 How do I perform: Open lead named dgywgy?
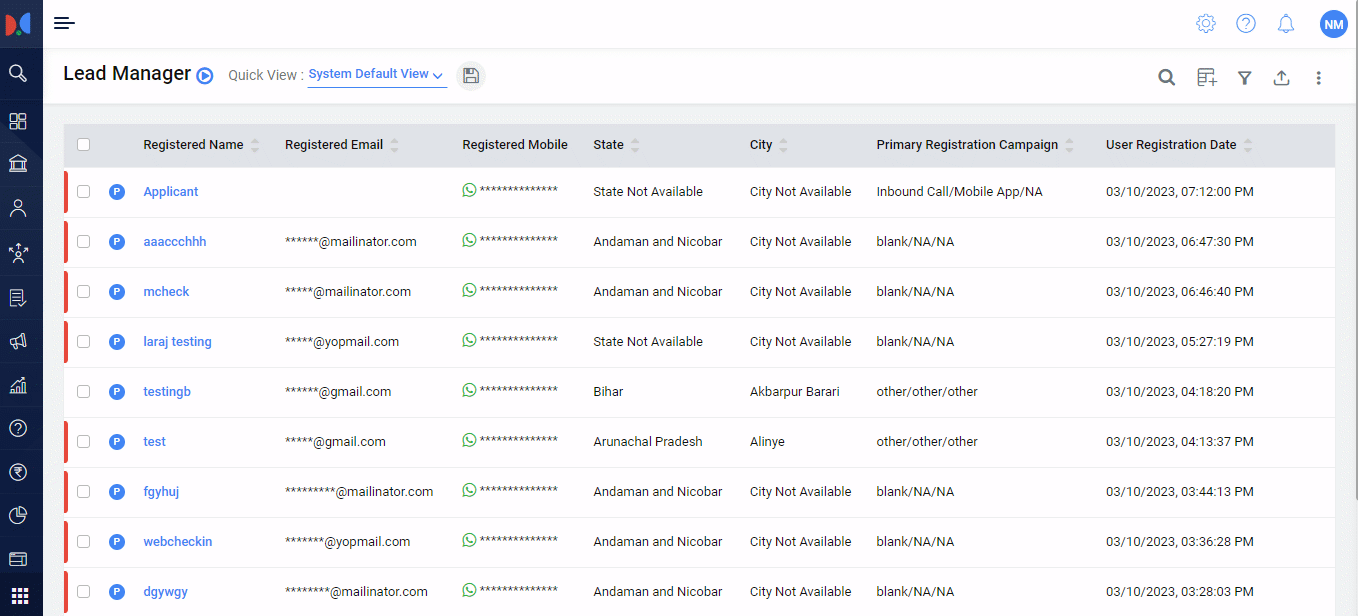coord(165,592)
